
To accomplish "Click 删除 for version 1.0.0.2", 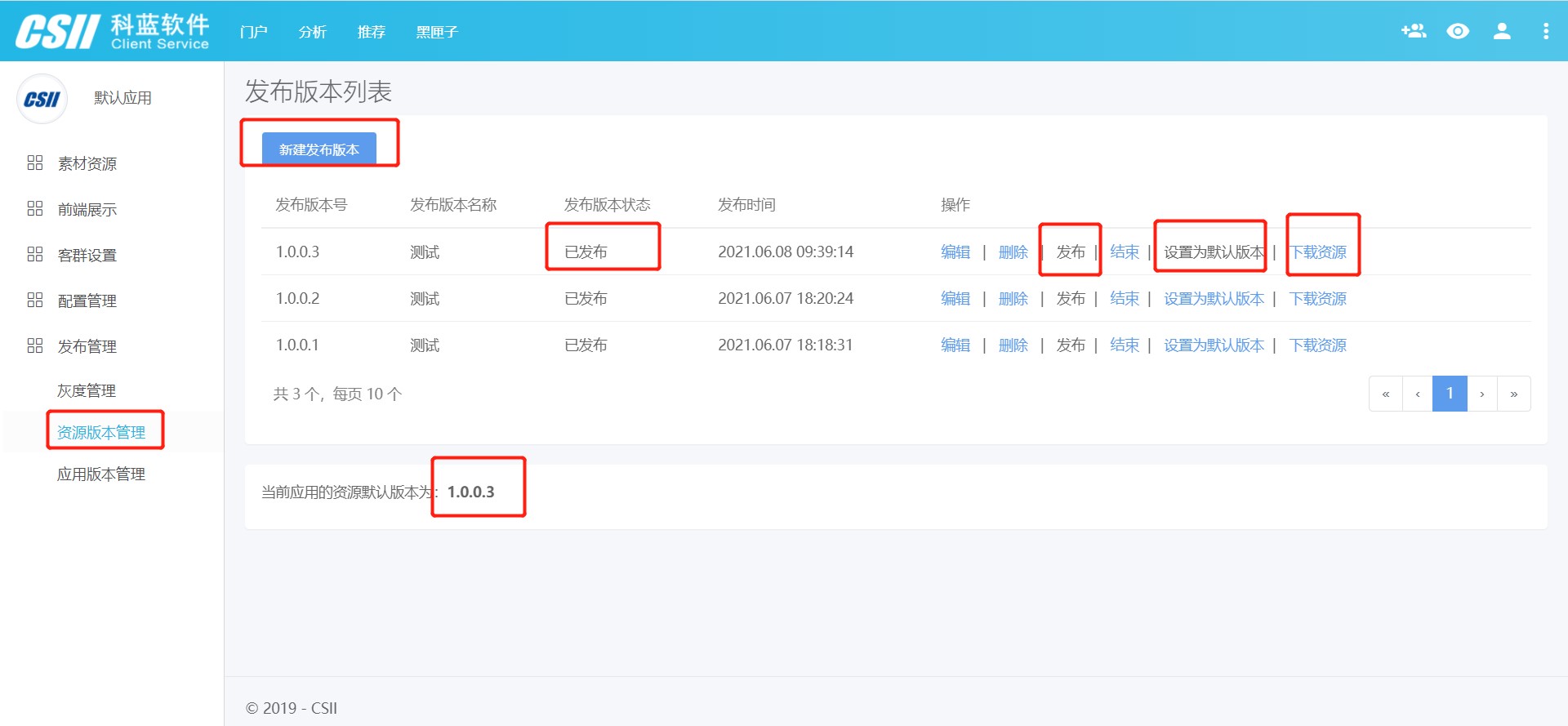I will click(1013, 298).
